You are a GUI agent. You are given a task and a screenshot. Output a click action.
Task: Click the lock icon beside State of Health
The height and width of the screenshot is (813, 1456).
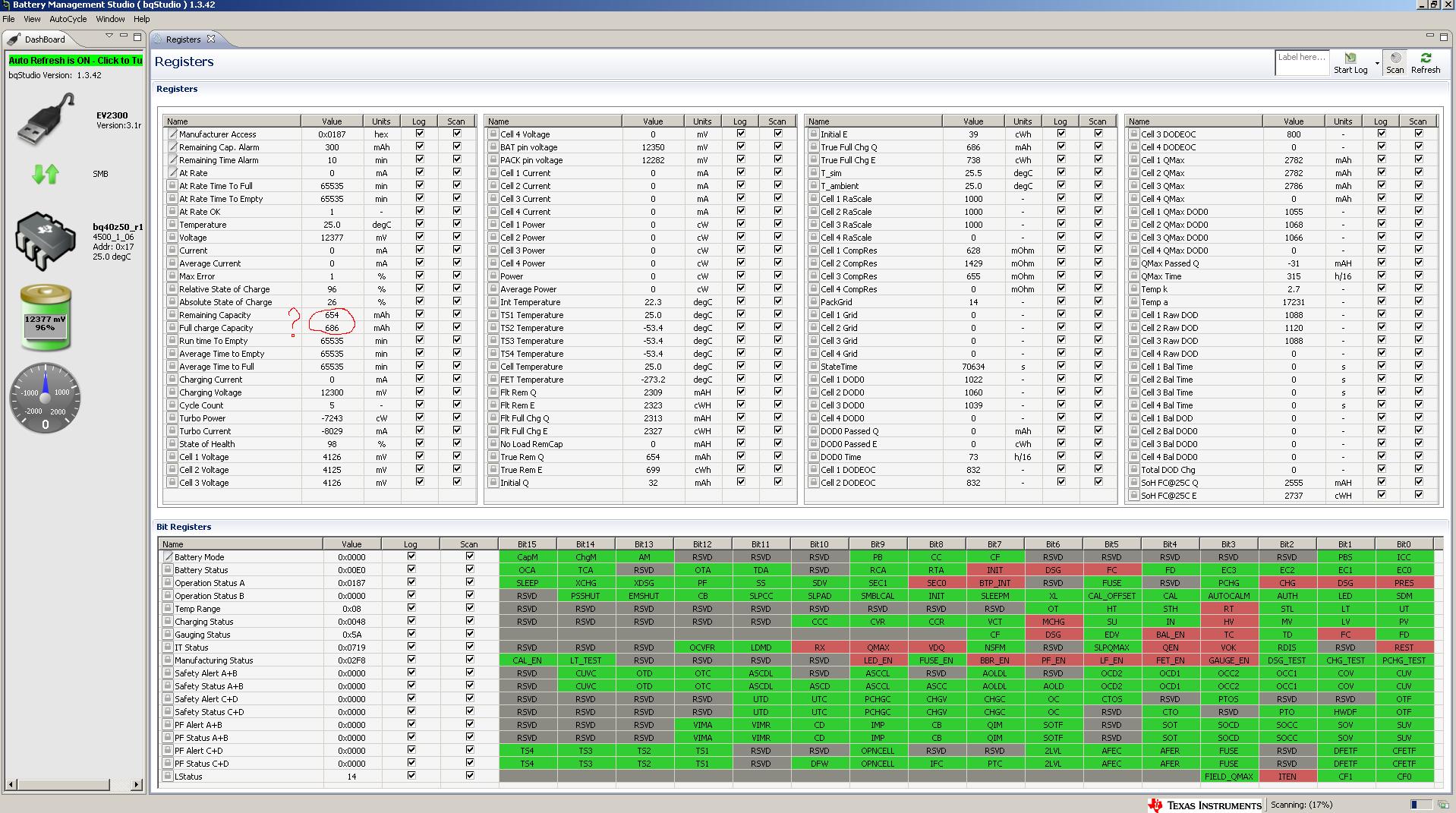pos(172,443)
